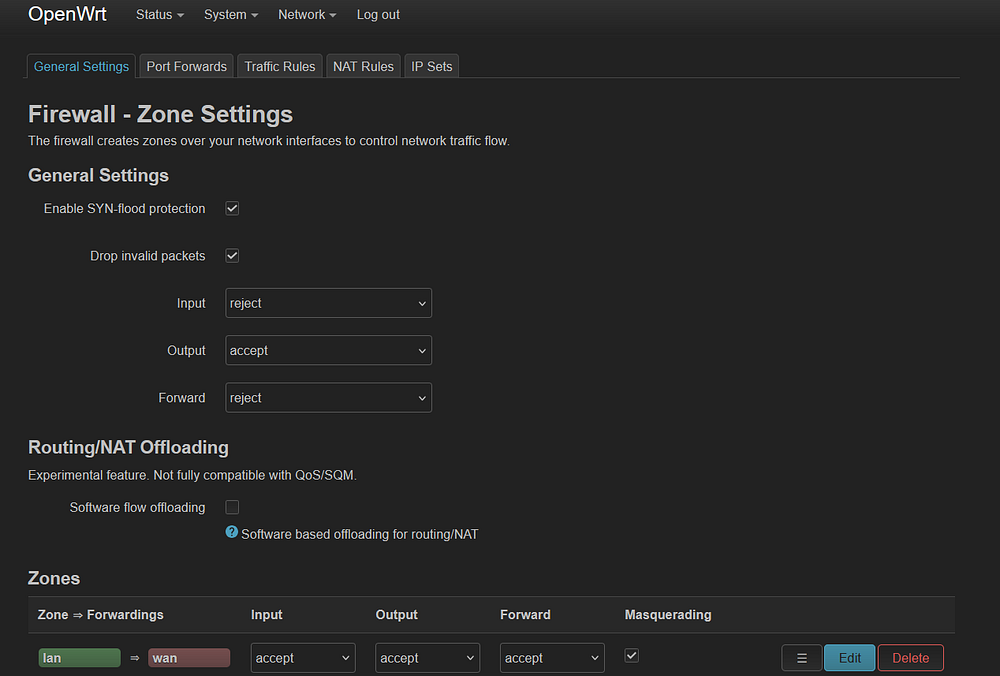Click the General Settings section heading

tap(98, 175)
